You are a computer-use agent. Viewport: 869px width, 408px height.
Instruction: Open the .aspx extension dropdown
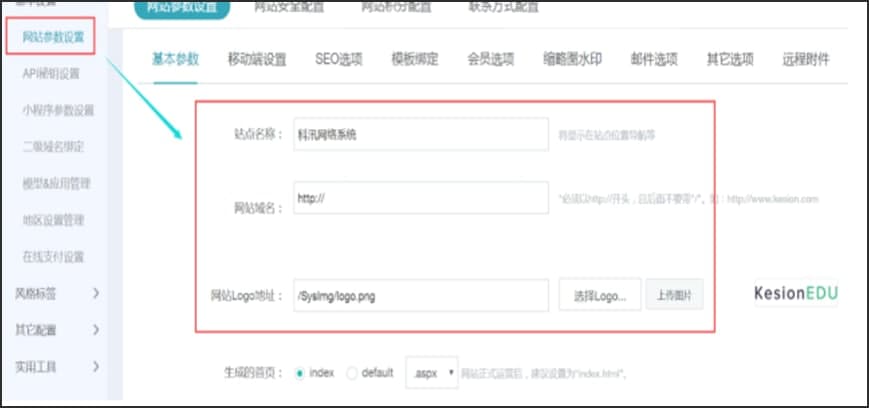pyautogui.click(x=432, y=373)
